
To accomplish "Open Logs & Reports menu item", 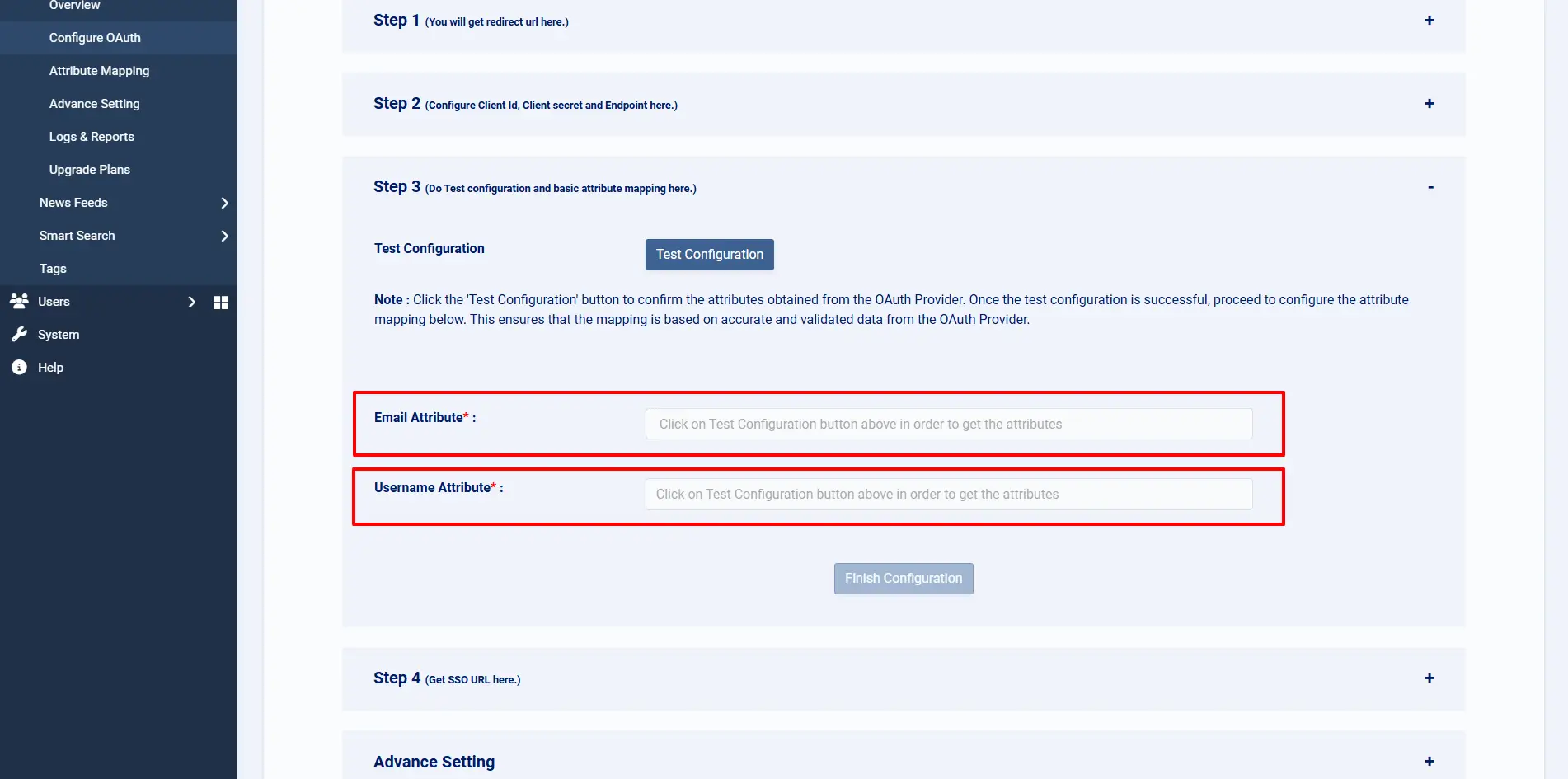I will [92, 137].
